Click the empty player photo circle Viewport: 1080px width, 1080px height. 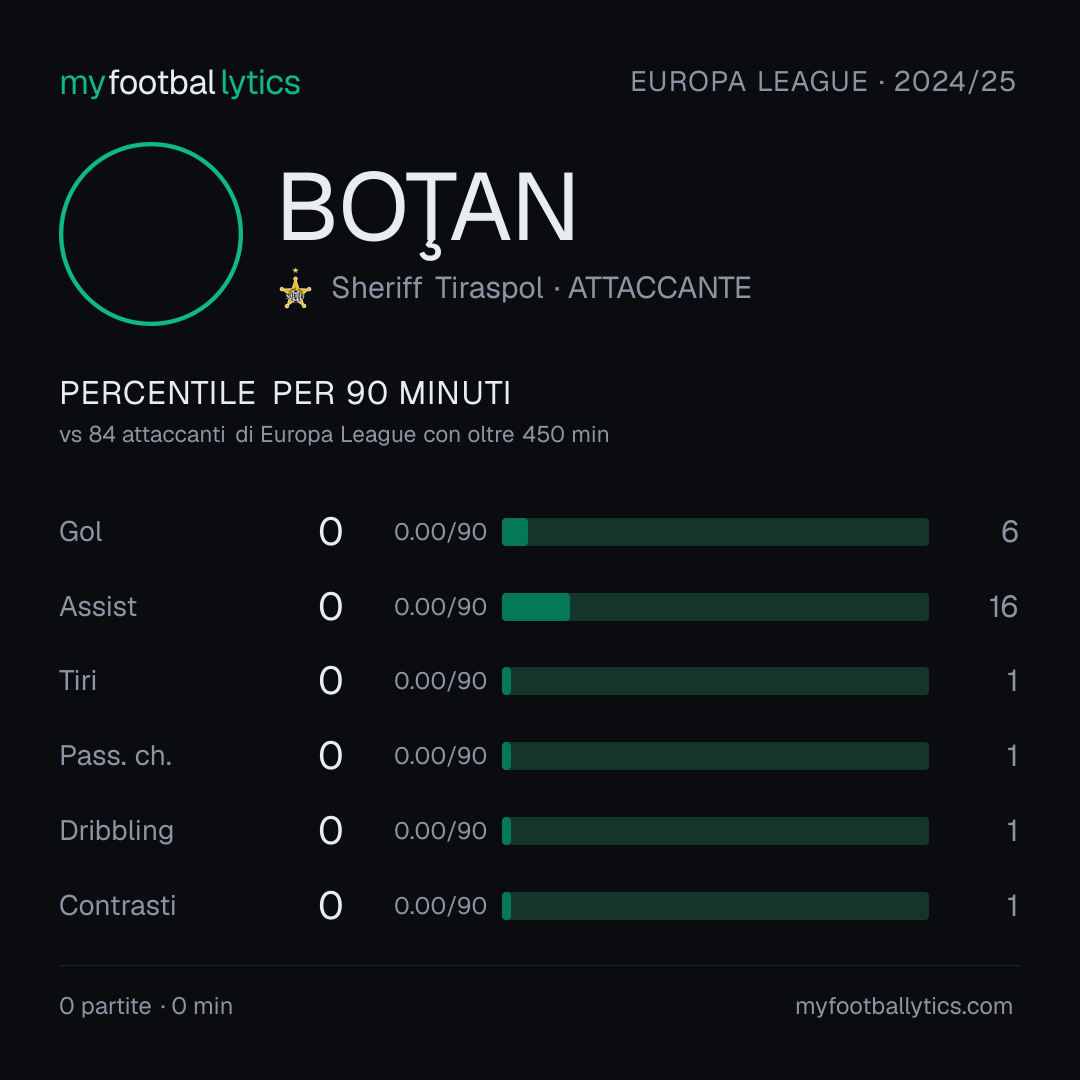coord(151,233)
